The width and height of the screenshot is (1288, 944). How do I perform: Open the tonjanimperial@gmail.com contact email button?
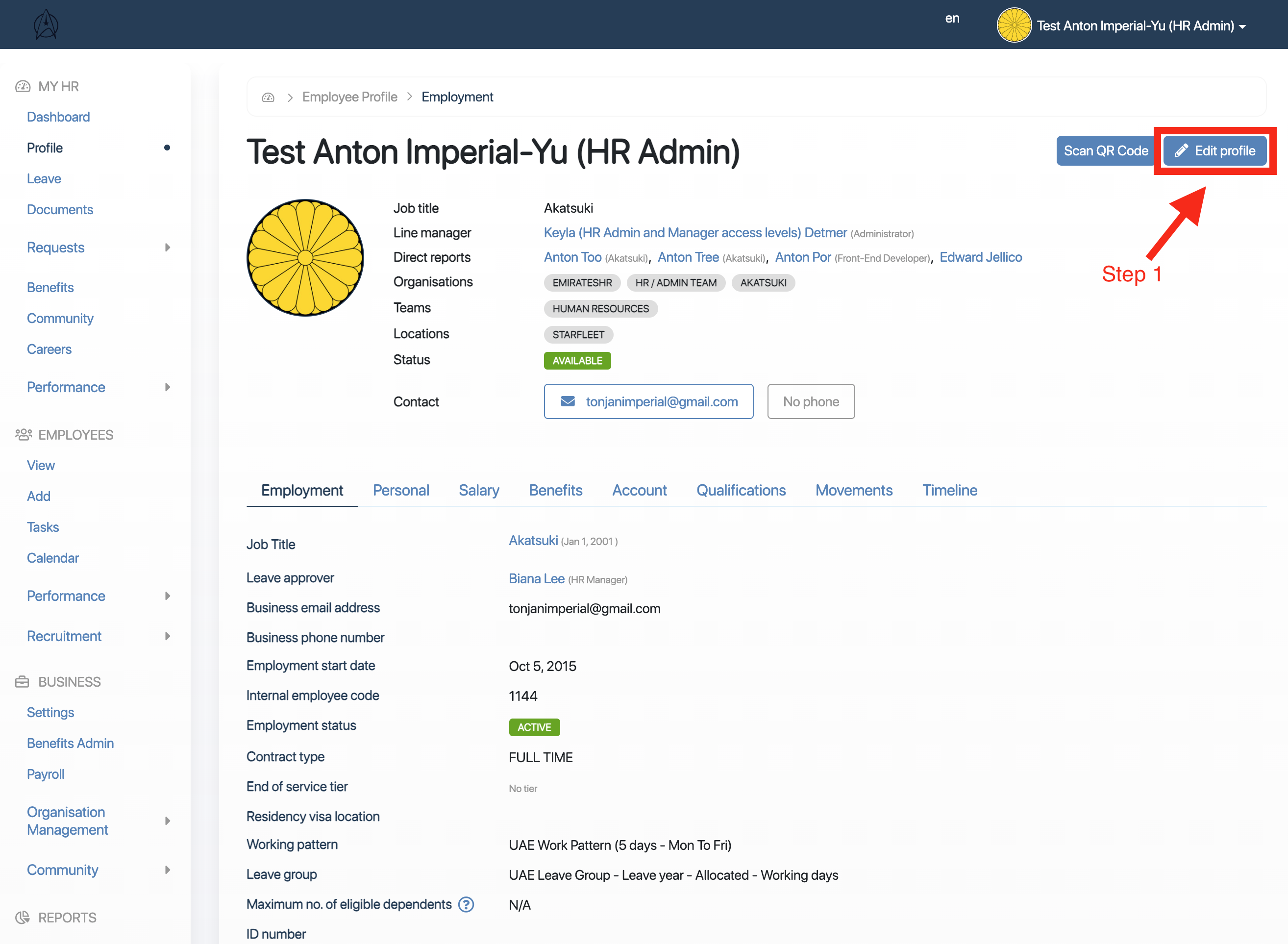(x=648, y=402)
